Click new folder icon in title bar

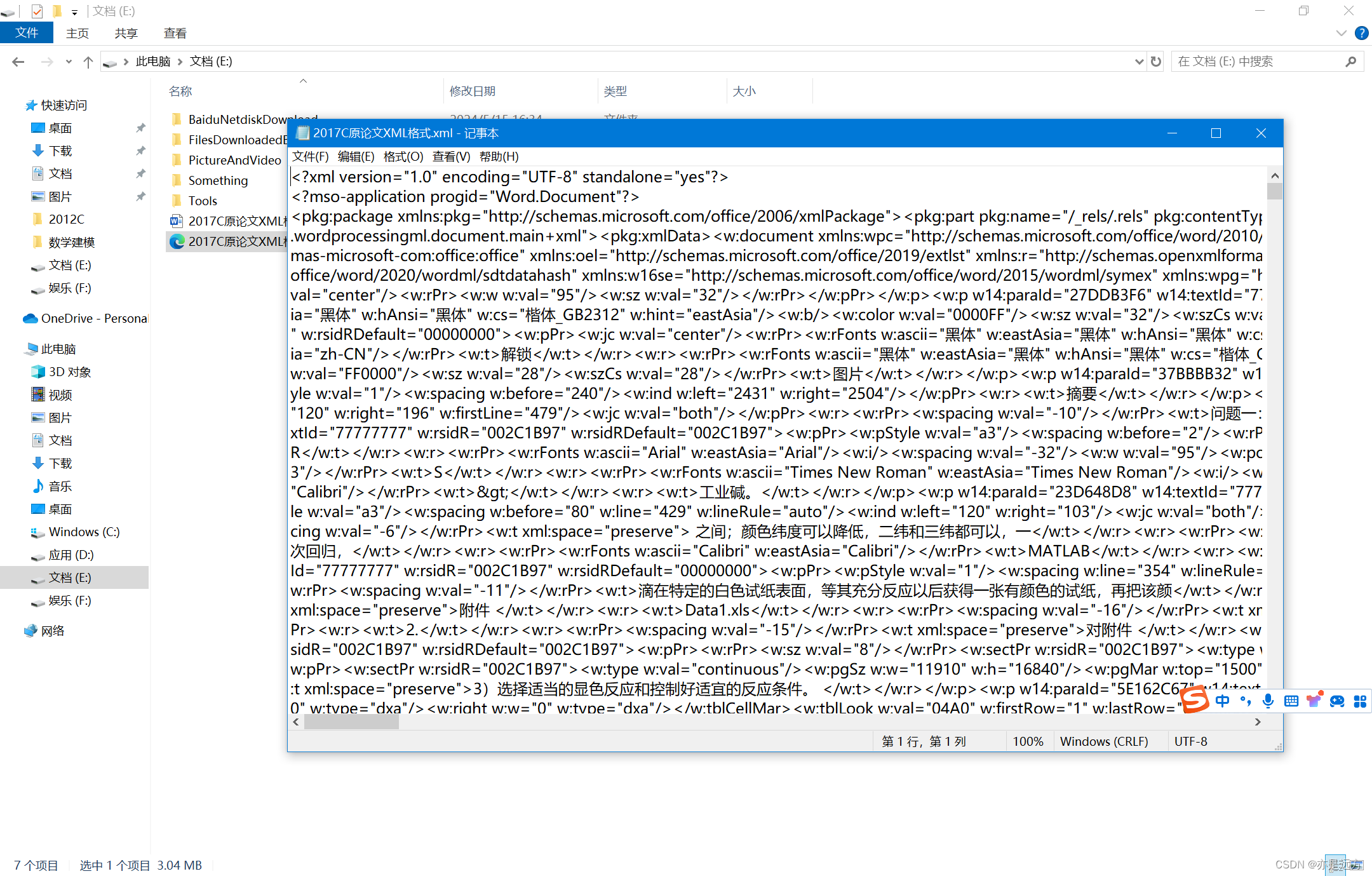(57, 11)
